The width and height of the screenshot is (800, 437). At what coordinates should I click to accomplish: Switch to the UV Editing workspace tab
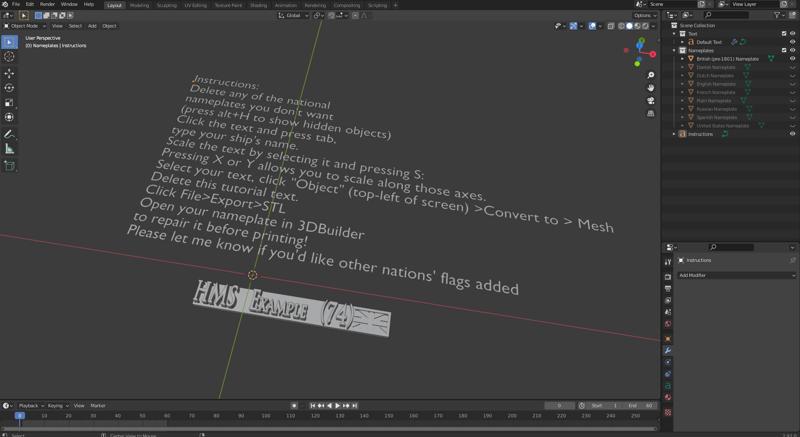195,5
